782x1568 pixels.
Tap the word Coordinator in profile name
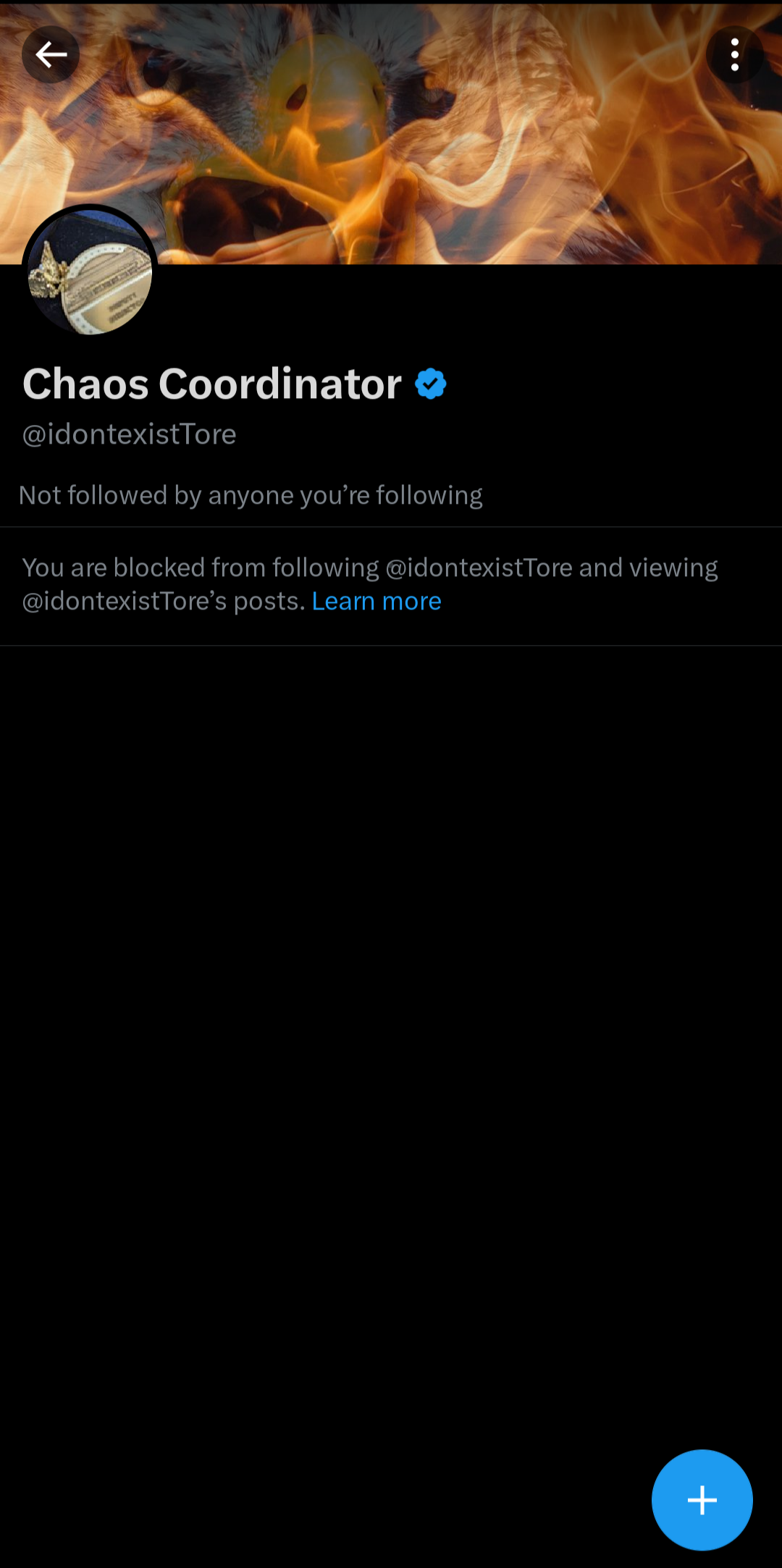coord(280,384)
